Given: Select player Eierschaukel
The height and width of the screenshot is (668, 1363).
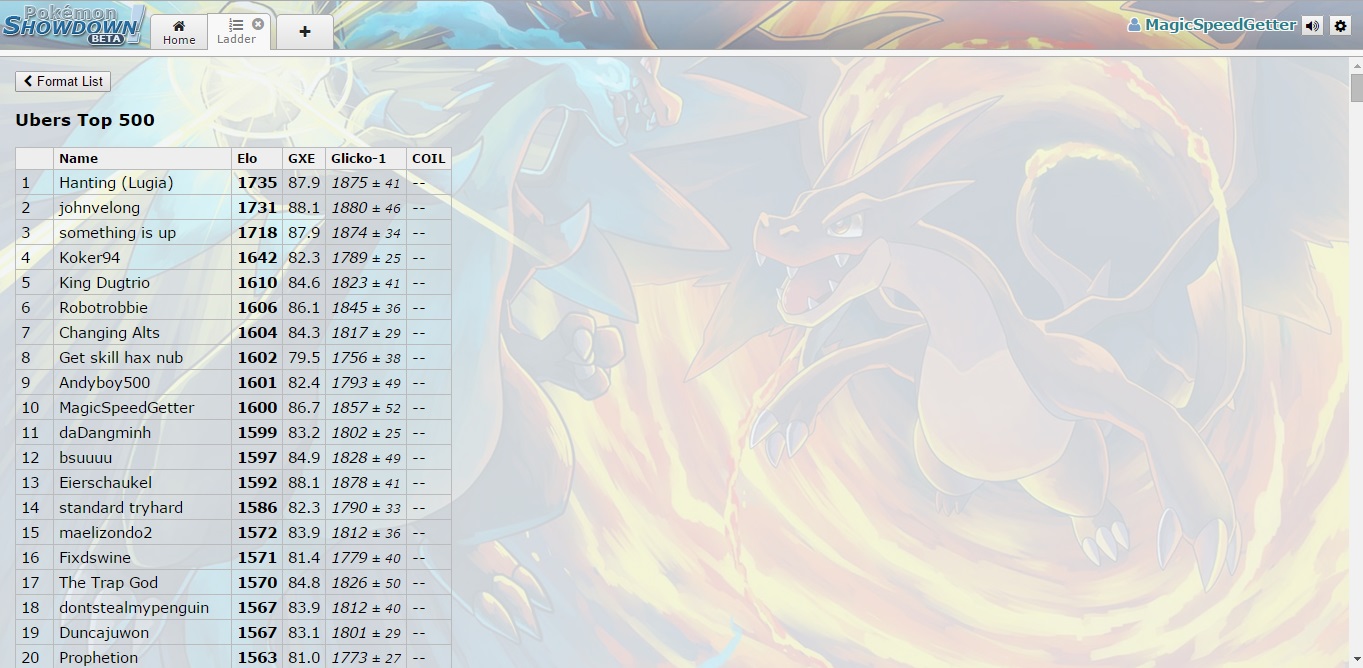Looking at the screenshot, I should pos(105,483).
